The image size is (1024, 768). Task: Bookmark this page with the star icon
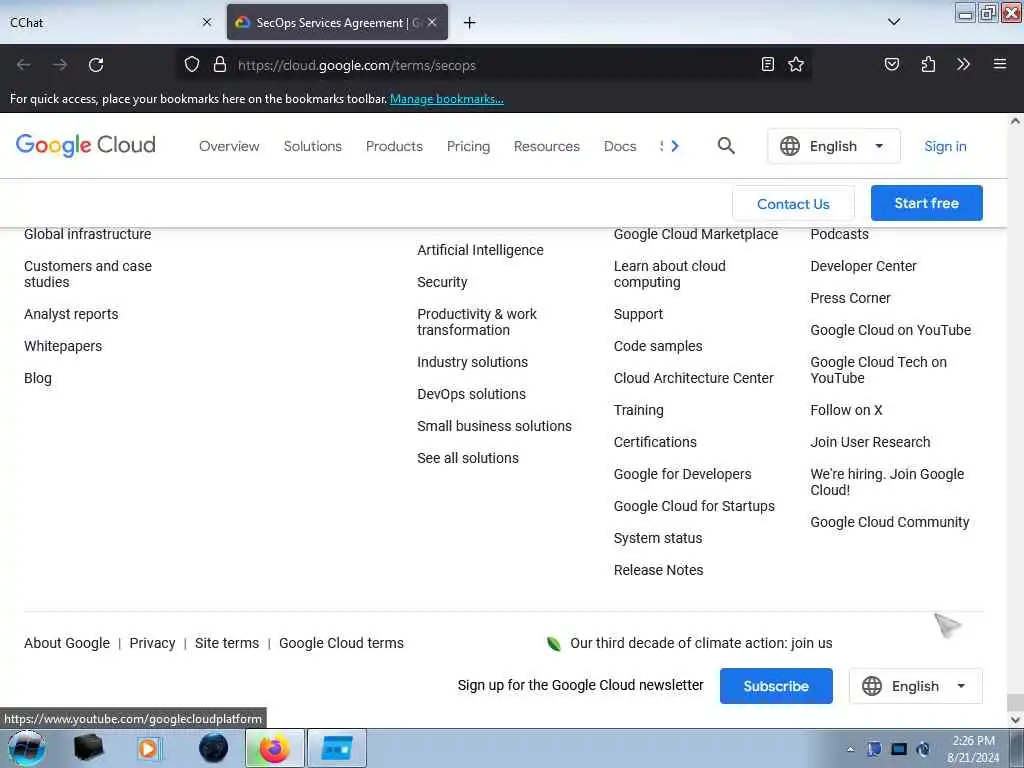point(795,64)
